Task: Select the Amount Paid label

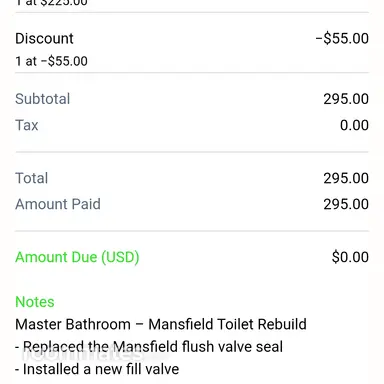Action: [x=58, y=204]
